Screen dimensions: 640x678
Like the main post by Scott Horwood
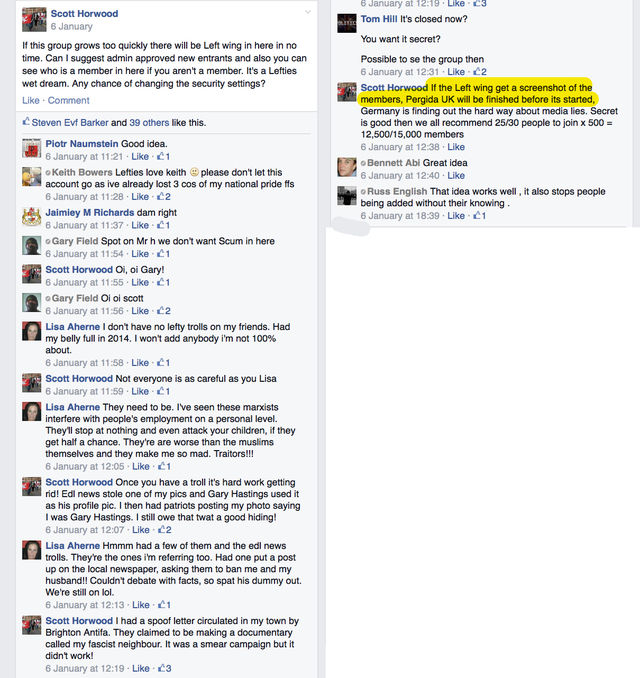point(31,100)
